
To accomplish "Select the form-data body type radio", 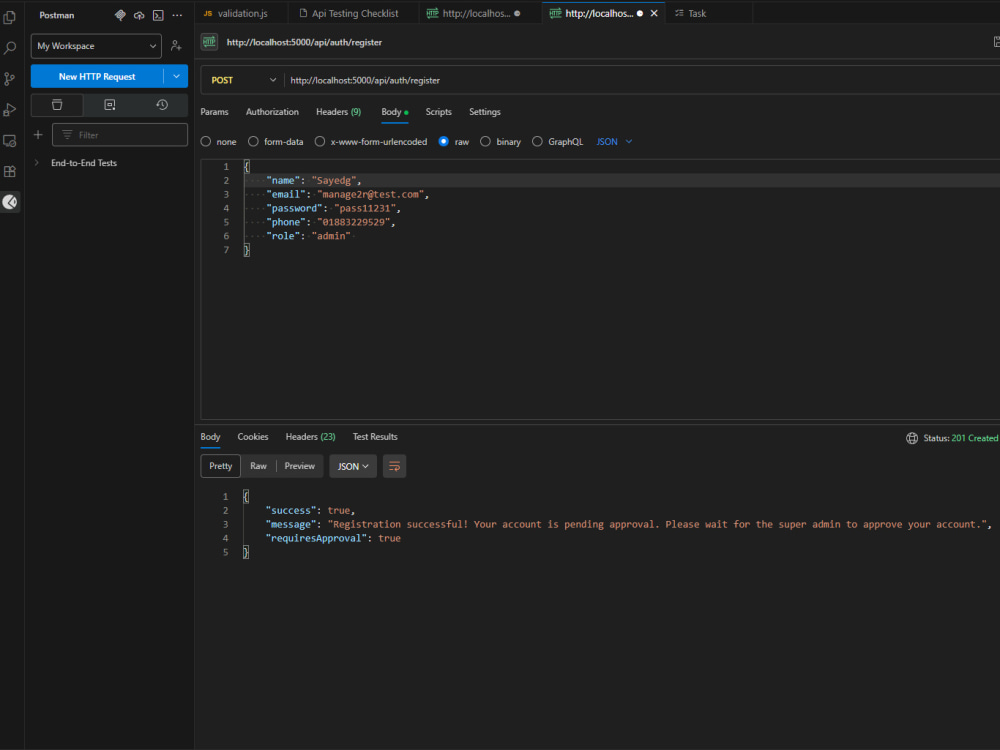I will [x=253, y=142].
